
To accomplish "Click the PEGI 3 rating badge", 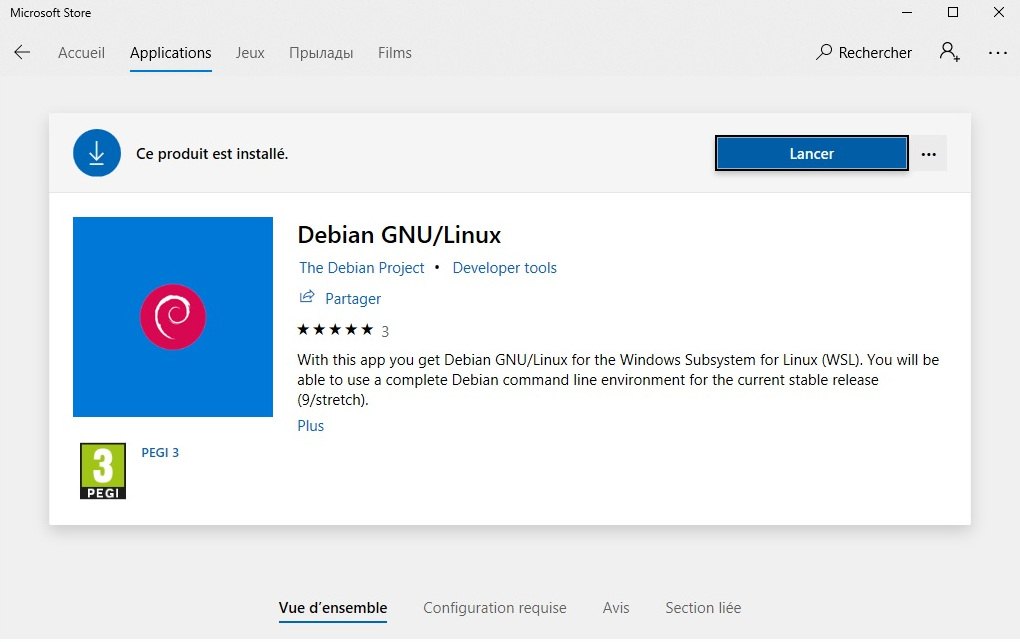I will 103,471.
